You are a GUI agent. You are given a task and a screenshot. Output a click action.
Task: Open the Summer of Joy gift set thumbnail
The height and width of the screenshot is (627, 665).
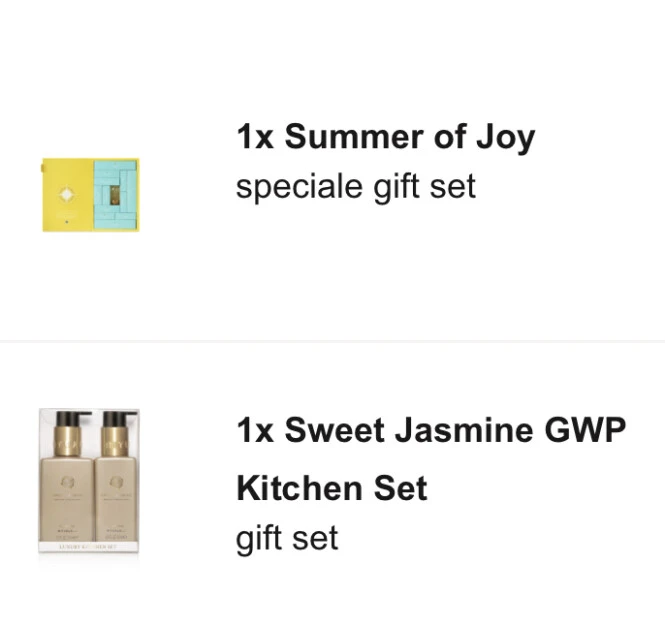click(x=91, y=195)
